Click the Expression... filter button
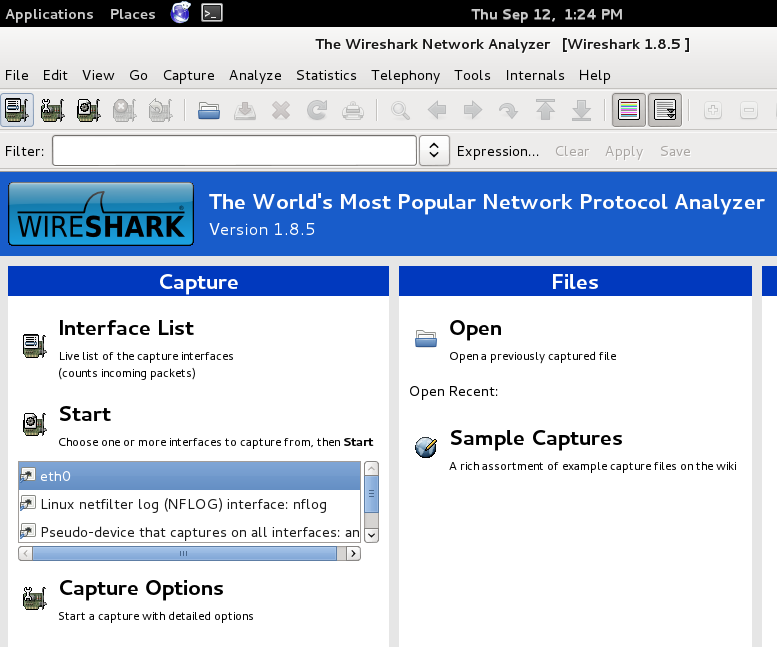The image size is (777, 647). click(x=497, y=151)
